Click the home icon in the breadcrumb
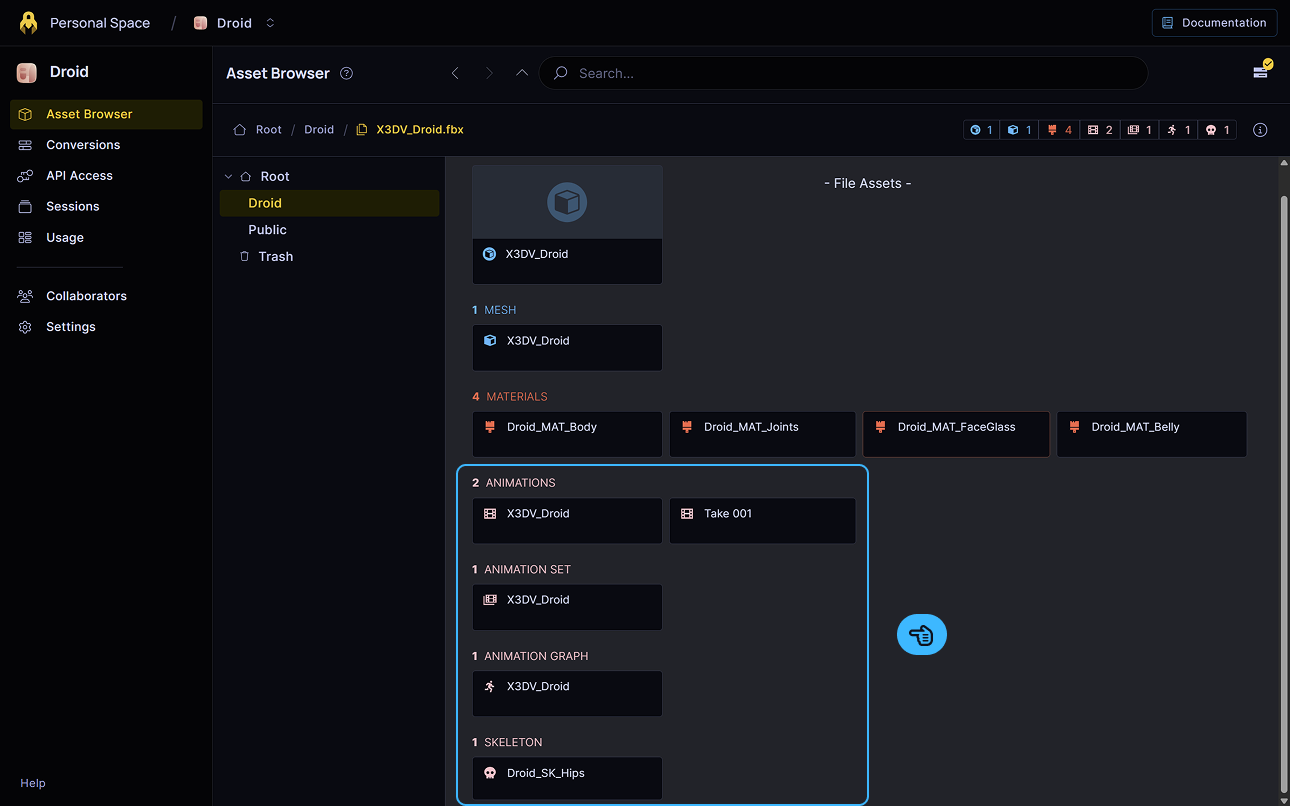1290x806 pixels. 240,130
